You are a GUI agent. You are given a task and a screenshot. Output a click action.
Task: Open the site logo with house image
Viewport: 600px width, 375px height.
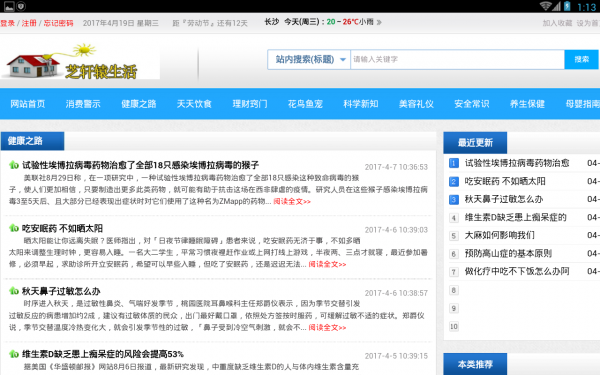(x=80, y=61)
